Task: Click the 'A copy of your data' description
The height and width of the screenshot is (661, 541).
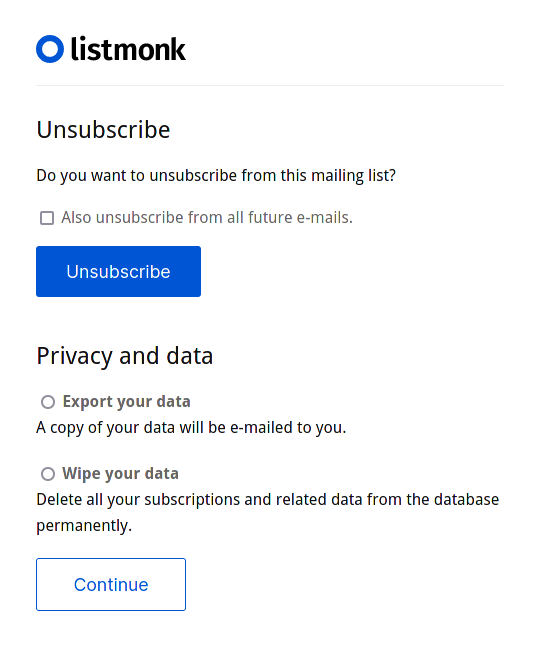Action: point(191,428)
